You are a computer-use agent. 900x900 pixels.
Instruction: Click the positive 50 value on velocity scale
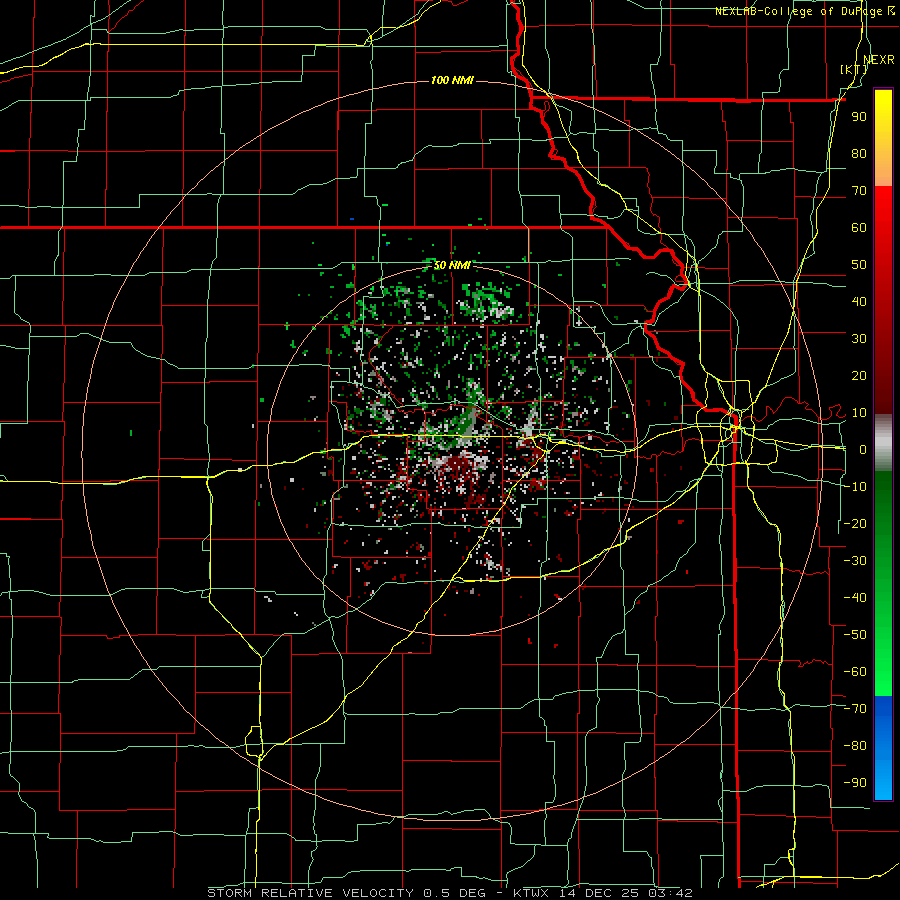point(859,265)
